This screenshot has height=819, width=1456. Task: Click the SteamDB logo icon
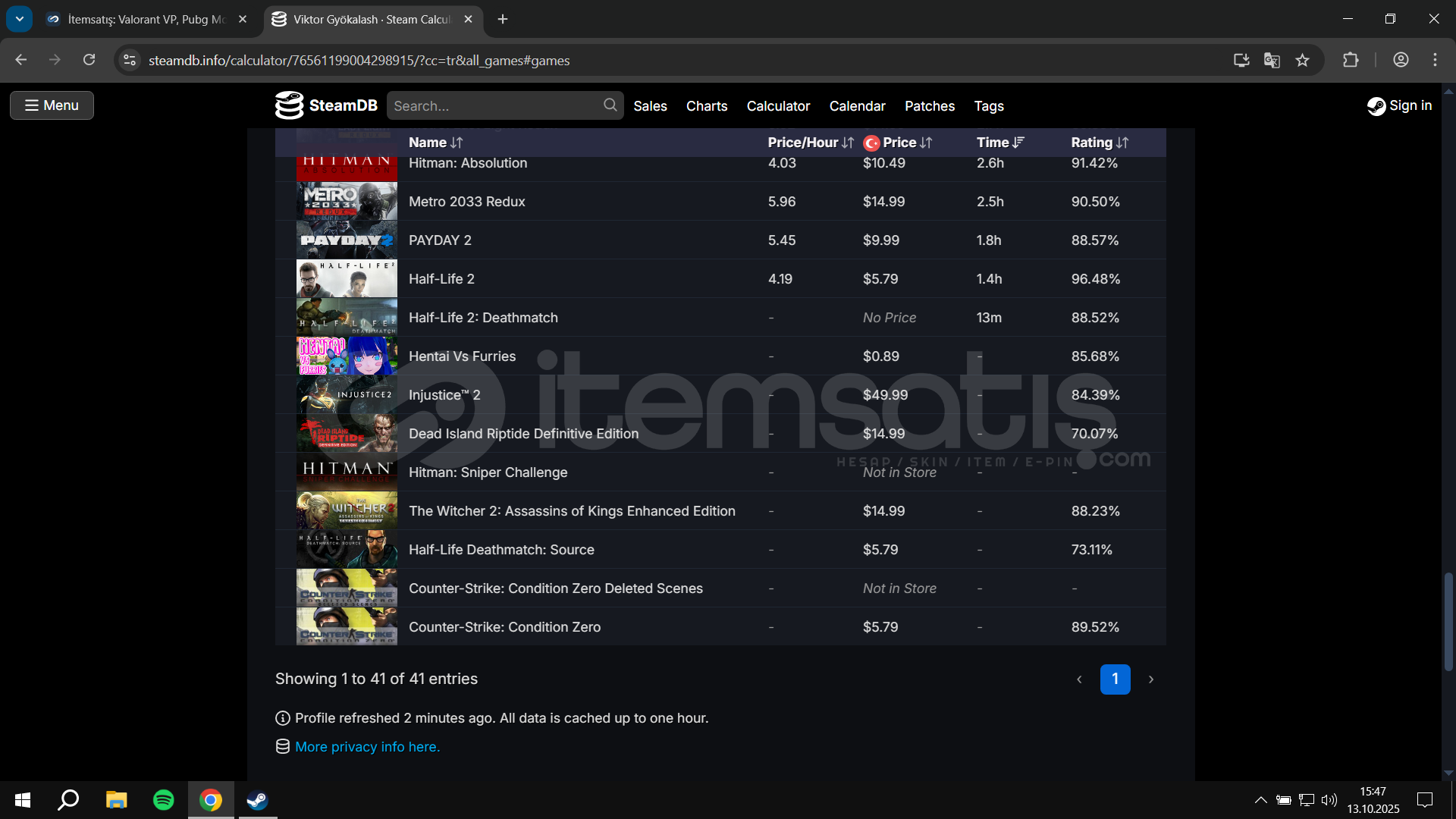[x=289, y=105]
